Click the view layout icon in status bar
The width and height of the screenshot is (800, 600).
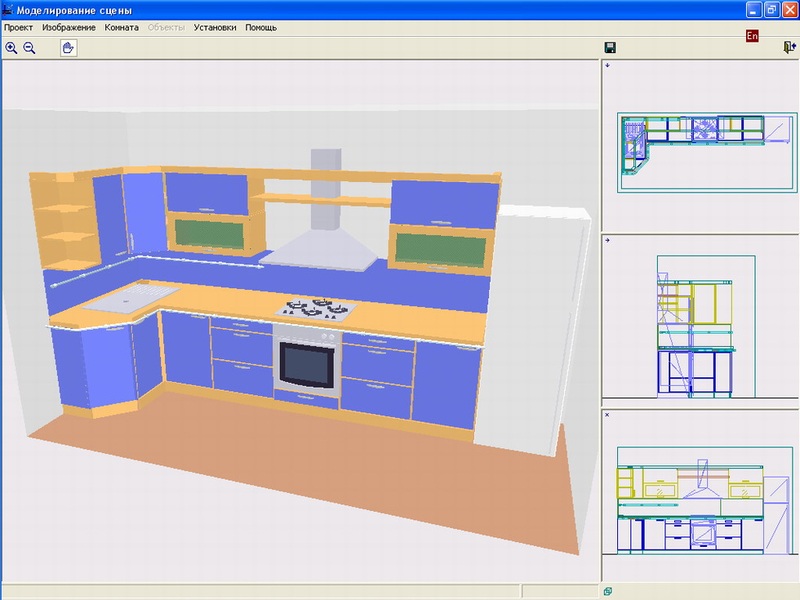(x=608, y=591)
